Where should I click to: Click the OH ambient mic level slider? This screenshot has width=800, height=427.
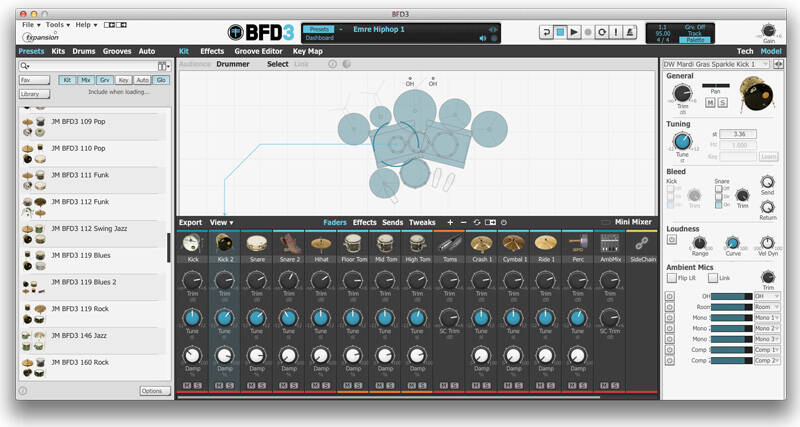pos(731,296)
